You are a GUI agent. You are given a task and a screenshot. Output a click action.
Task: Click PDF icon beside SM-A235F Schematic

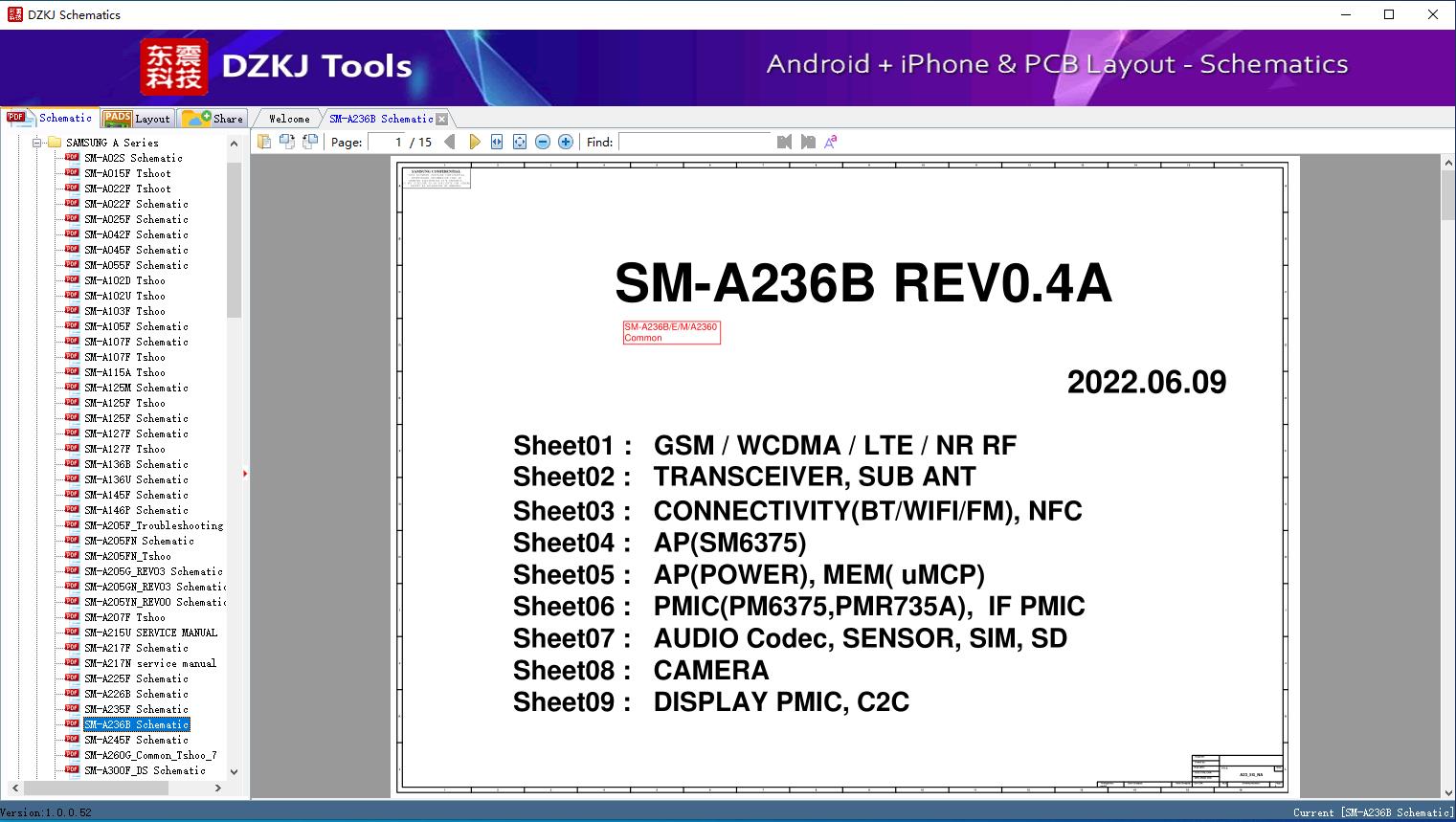coord(72,708)
